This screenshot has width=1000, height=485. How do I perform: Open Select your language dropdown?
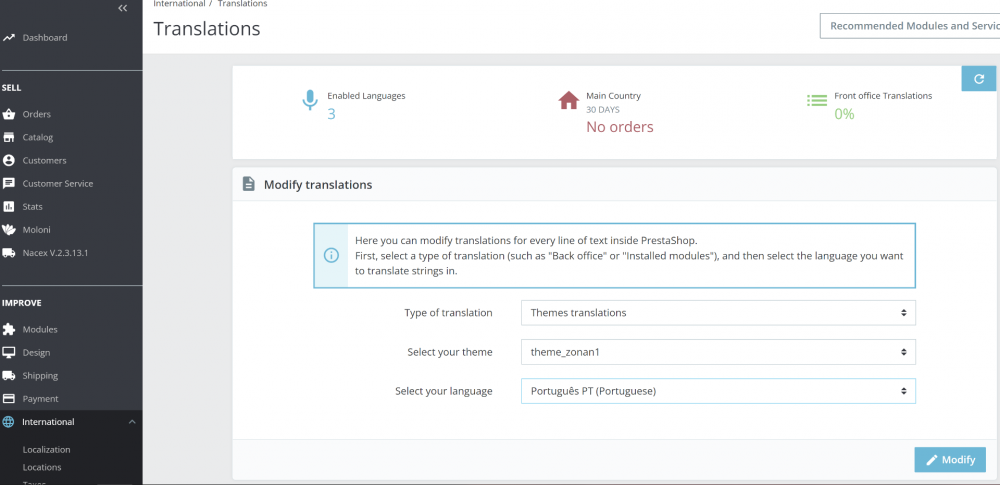(718, 391)
